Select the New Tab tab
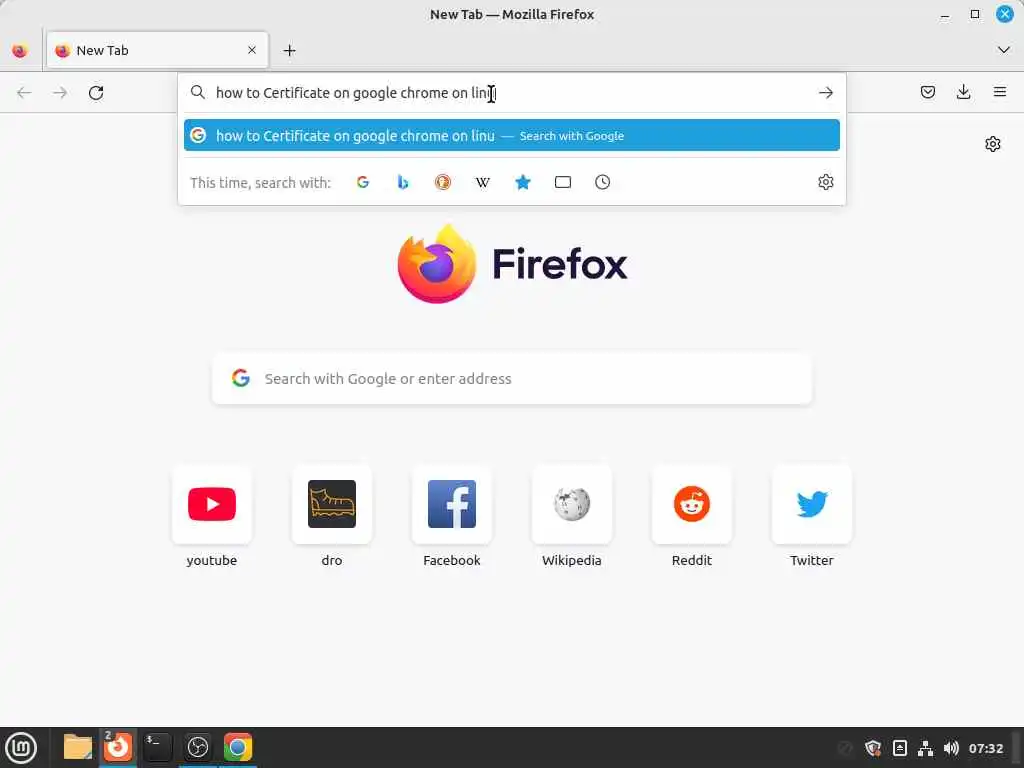The height and width of the screenshot is (768, 1024). pos(157,50)
